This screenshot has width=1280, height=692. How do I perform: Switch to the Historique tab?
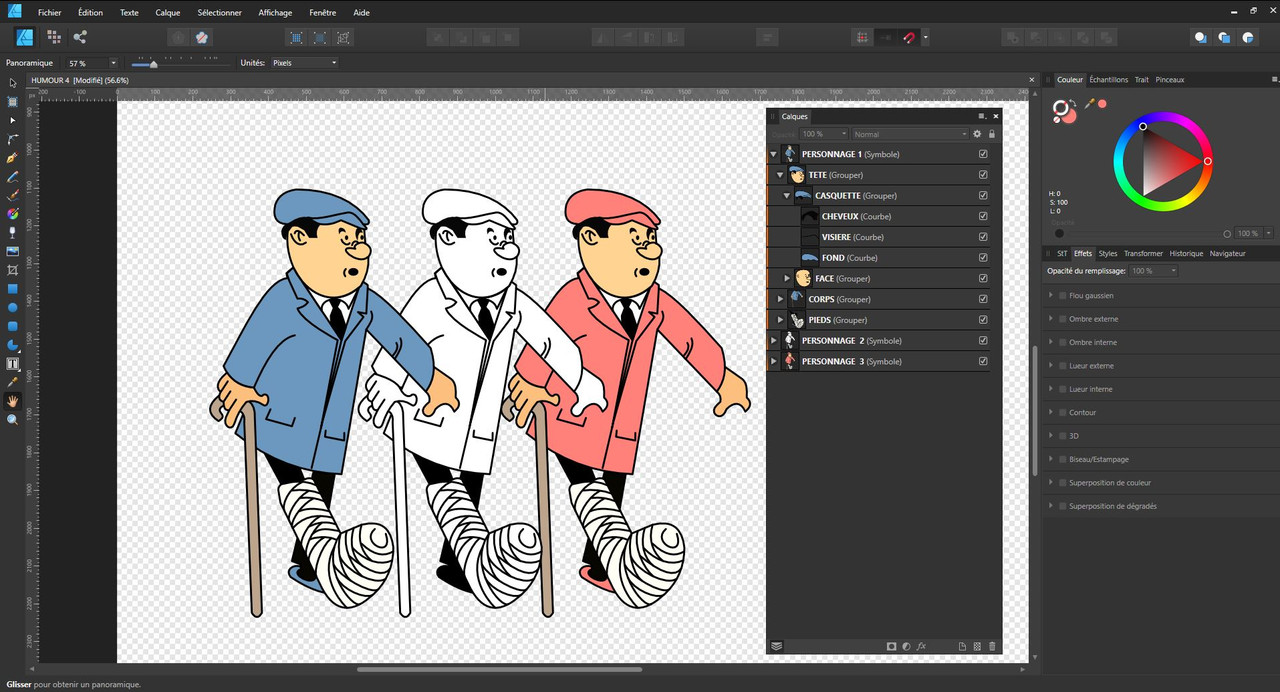click(x=1186, y=254)
